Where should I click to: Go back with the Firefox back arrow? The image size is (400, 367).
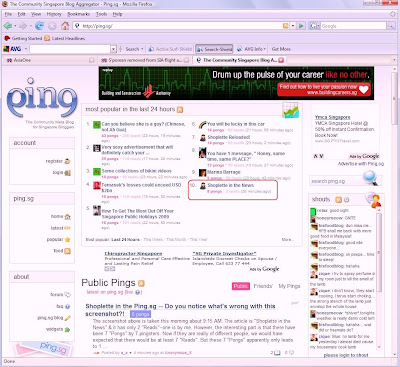7,26
